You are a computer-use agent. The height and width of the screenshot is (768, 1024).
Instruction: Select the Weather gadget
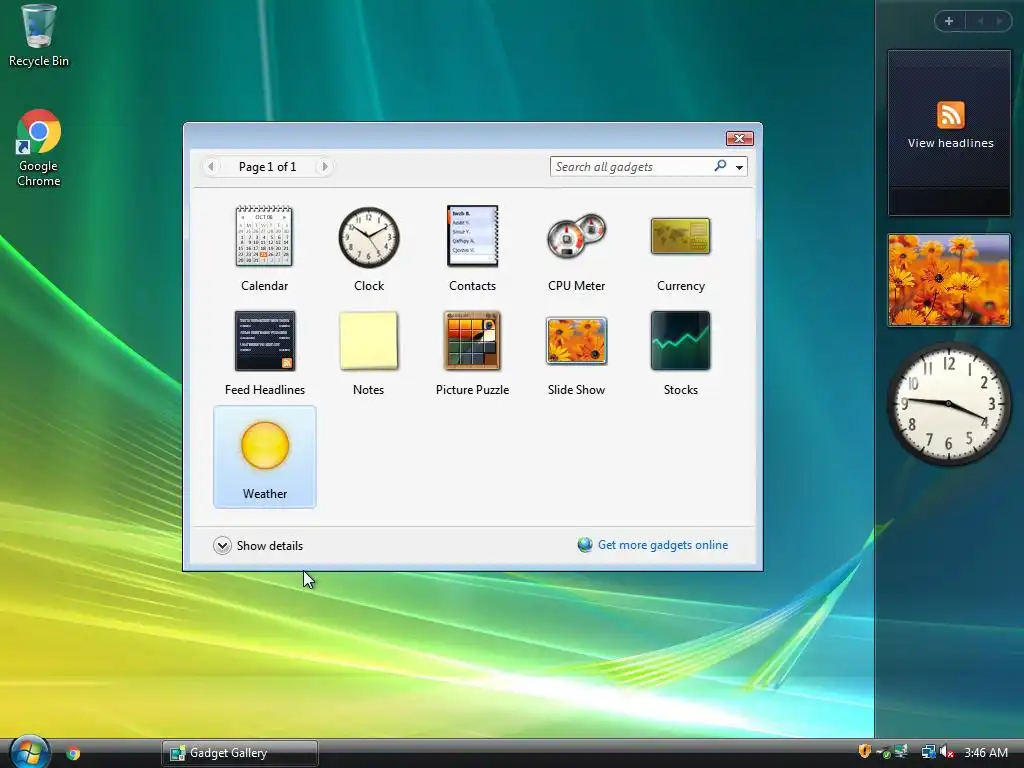pyautogui.click(x=264, y=456)
